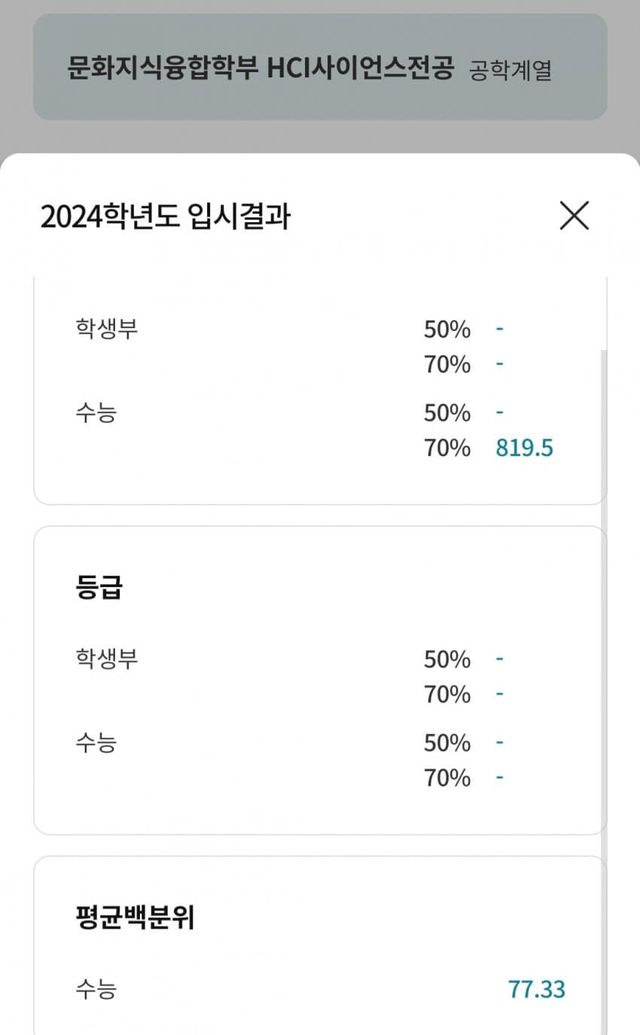Viewport: 640px width, 1035px height.
Task: Tap the 문화지식융합학부 HCI사이언스전공 header card
Action: (320, 68)
